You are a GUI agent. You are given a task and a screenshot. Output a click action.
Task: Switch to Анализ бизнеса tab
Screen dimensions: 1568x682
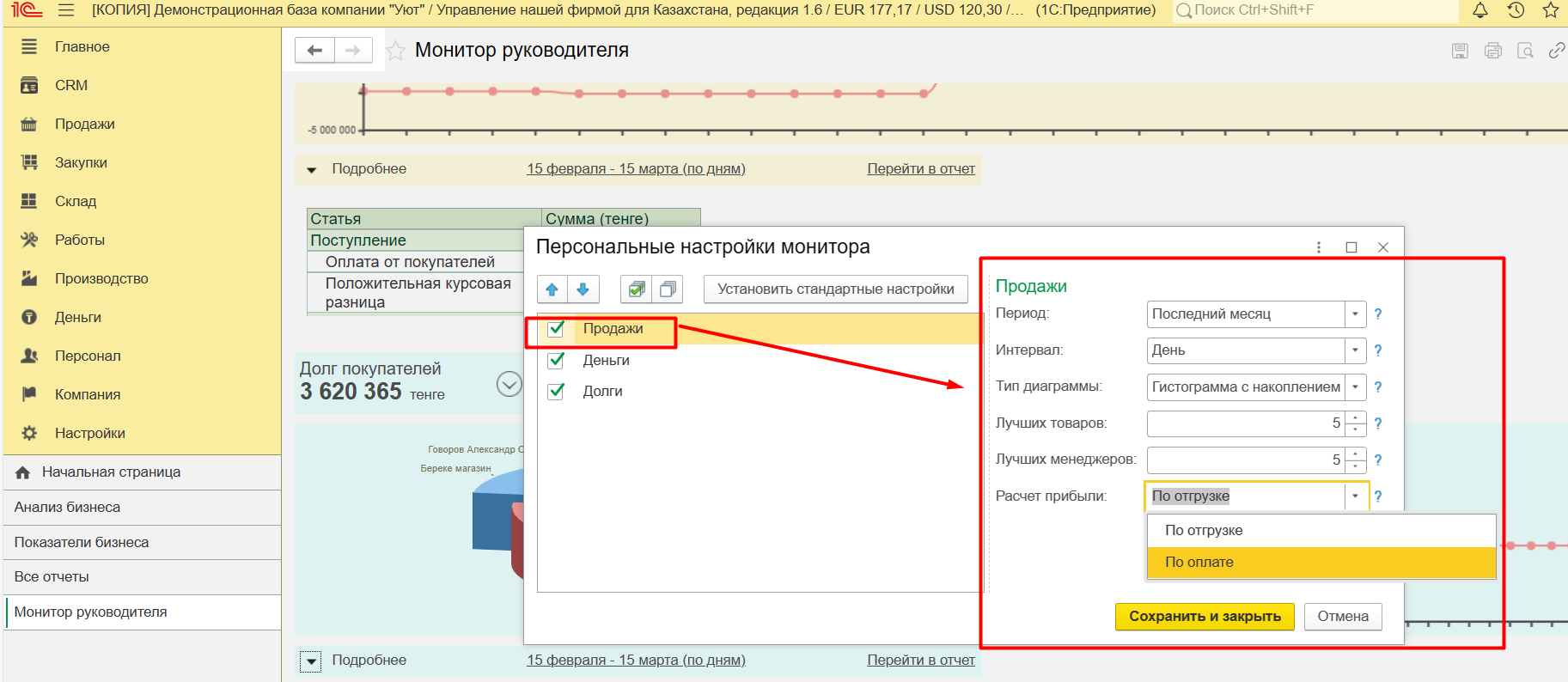point(67,508)
